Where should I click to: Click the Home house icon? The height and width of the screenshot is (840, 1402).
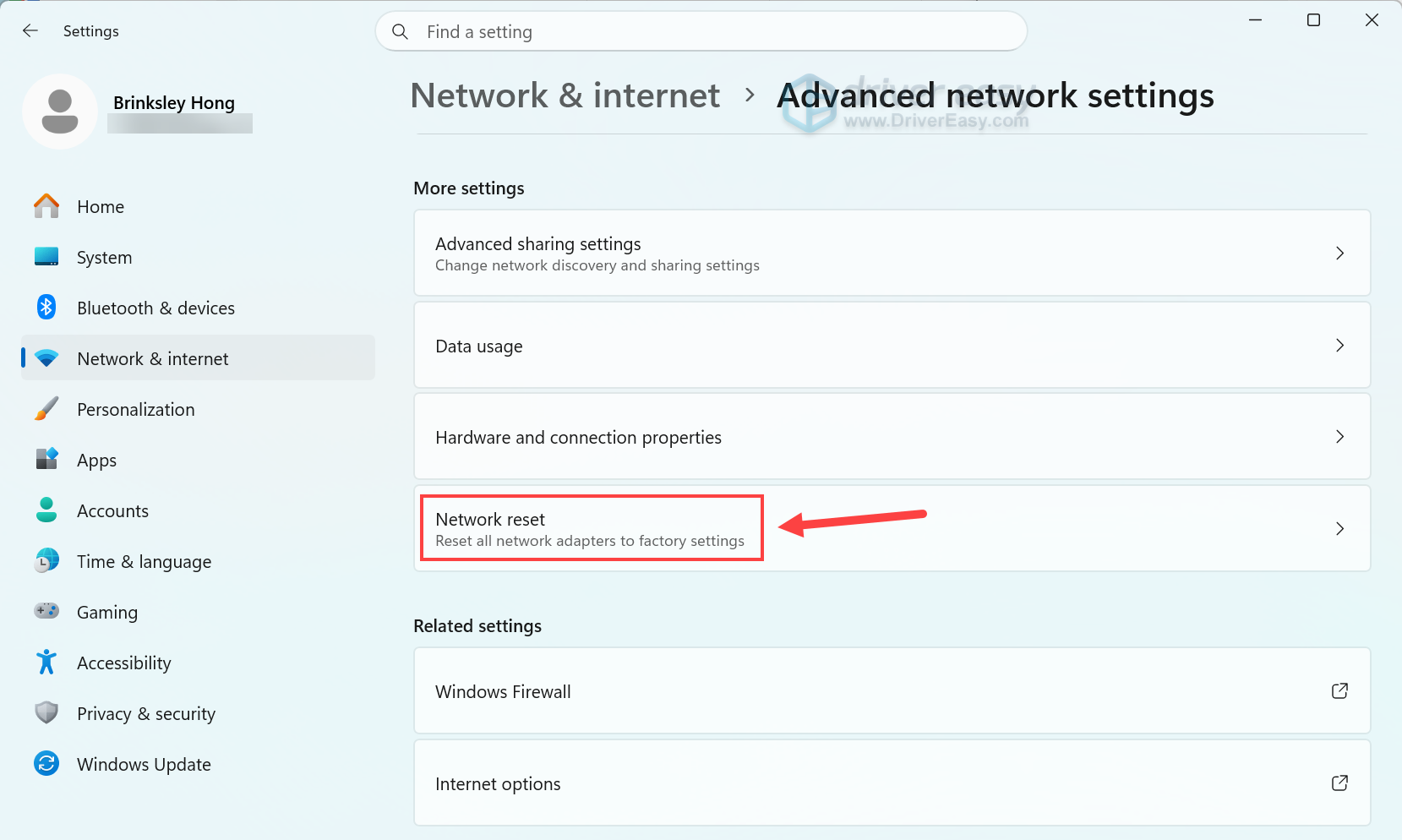coord(46,206)
